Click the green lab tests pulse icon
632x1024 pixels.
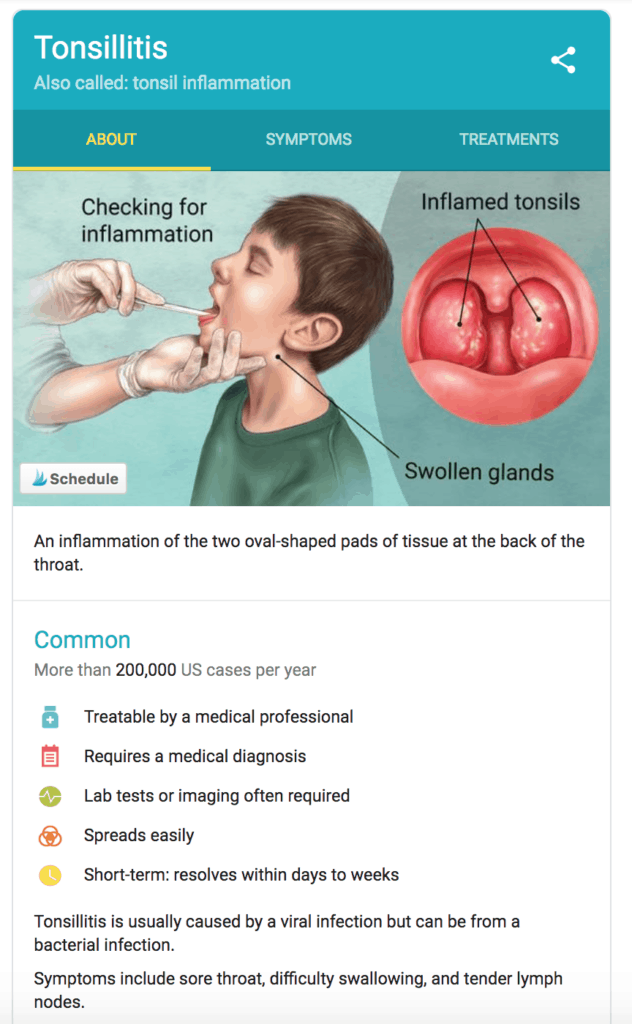coord(50,796)
